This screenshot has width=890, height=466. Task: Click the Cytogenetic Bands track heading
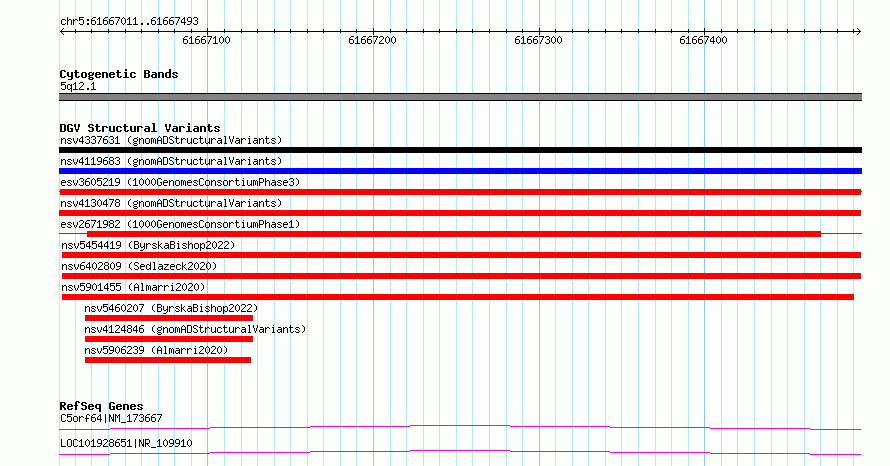(x=119, y=74)
